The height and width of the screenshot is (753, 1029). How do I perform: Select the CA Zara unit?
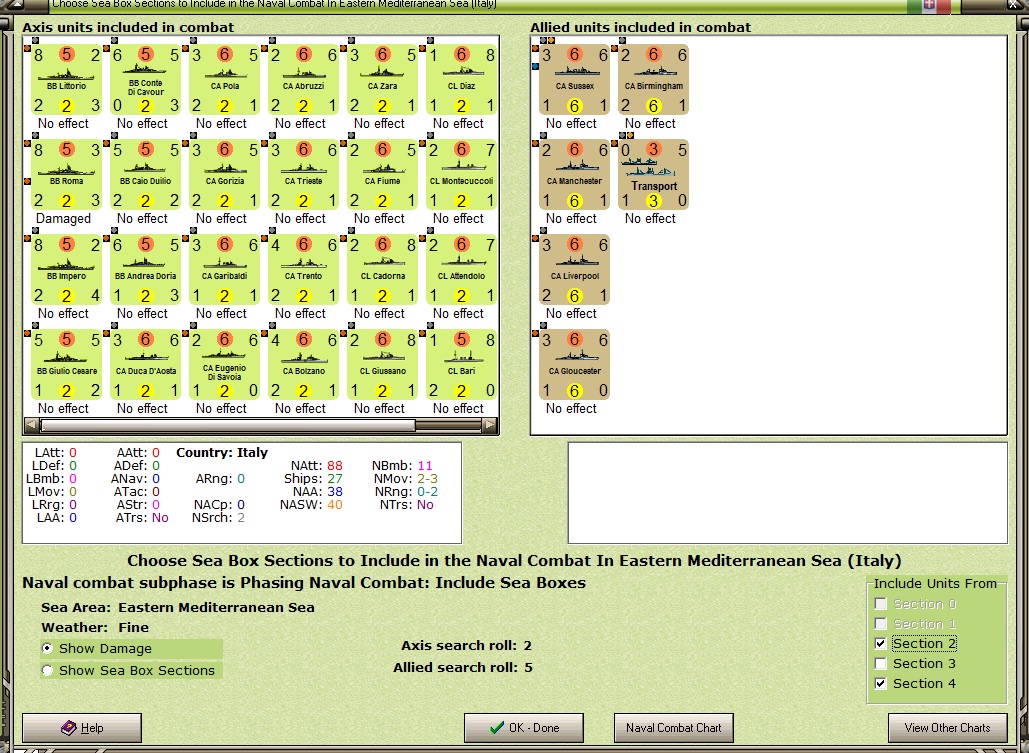click(383, 80)
